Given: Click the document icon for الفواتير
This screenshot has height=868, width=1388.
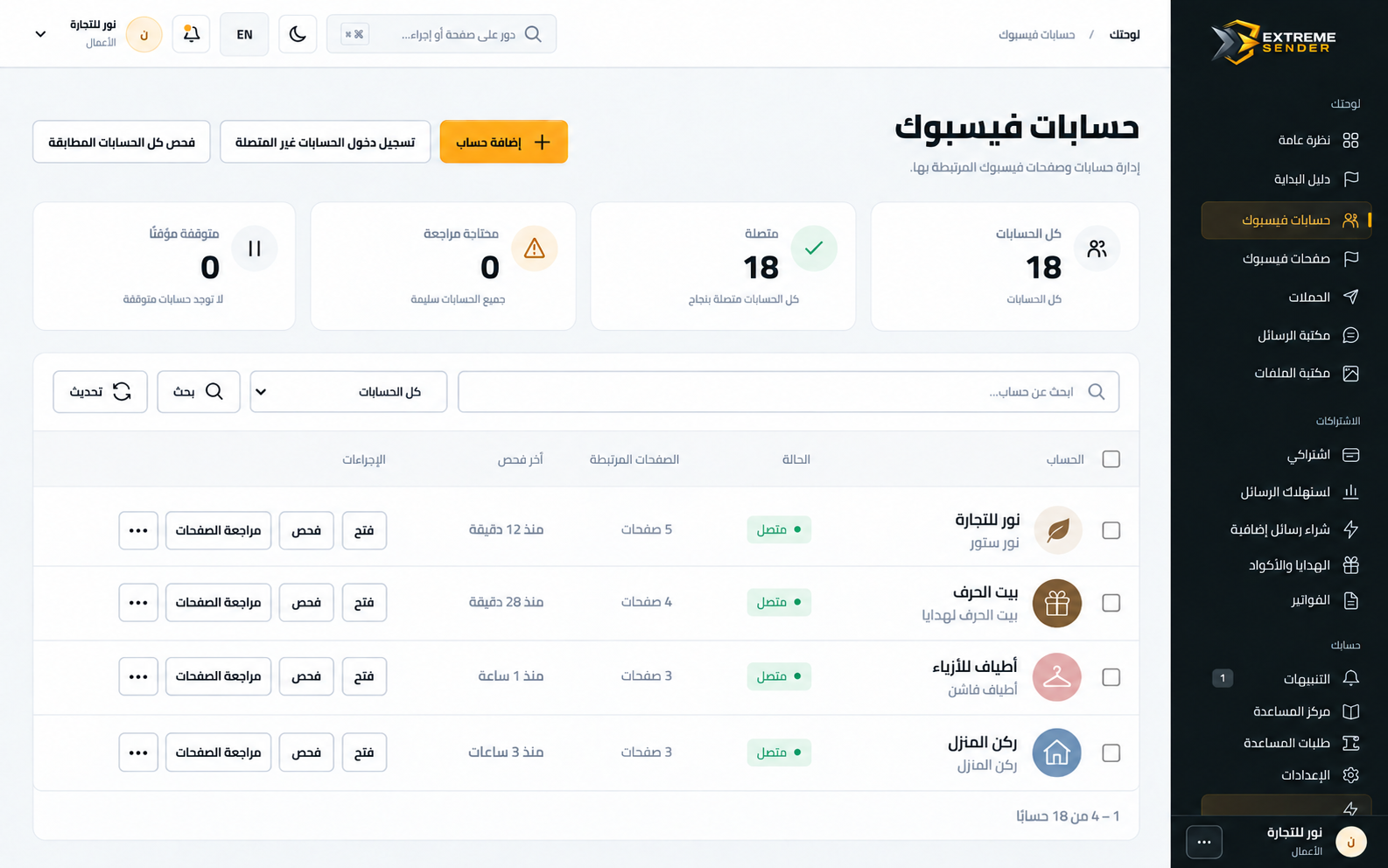Looking at the screenshot, I should (1350, 600).
